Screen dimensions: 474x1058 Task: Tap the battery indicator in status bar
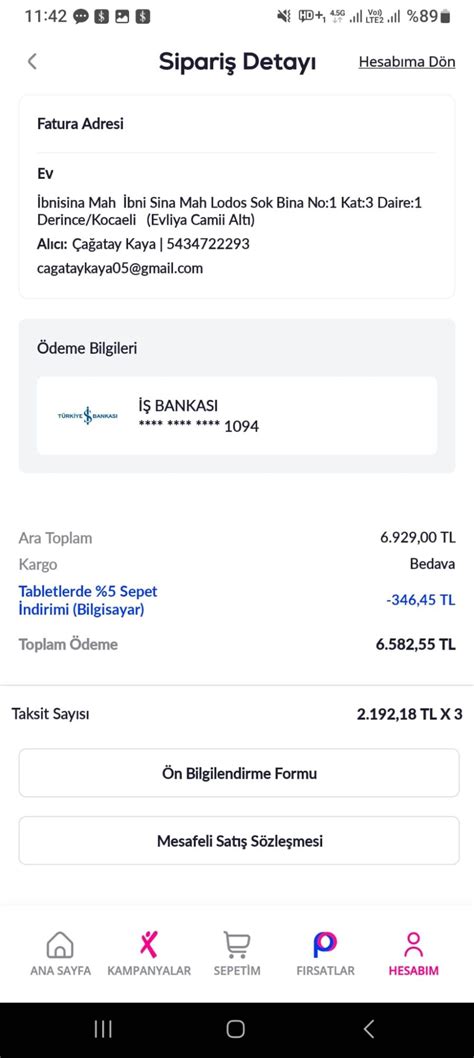click(x=444, y=16)
